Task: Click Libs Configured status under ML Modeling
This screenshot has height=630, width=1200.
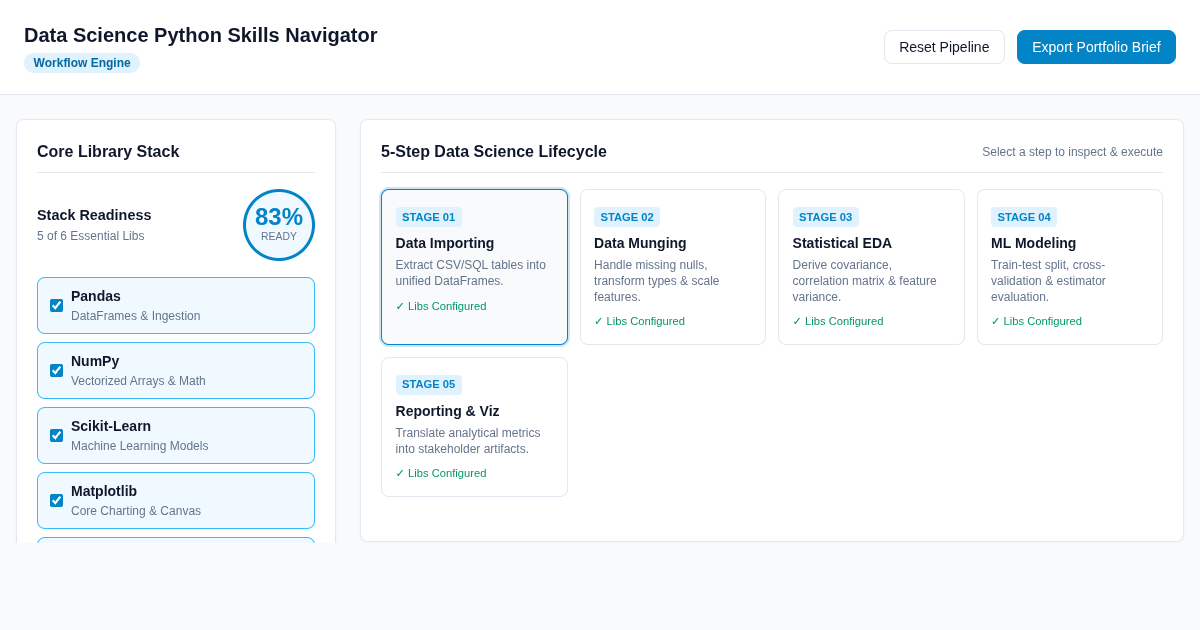Action: point(1036,321)
